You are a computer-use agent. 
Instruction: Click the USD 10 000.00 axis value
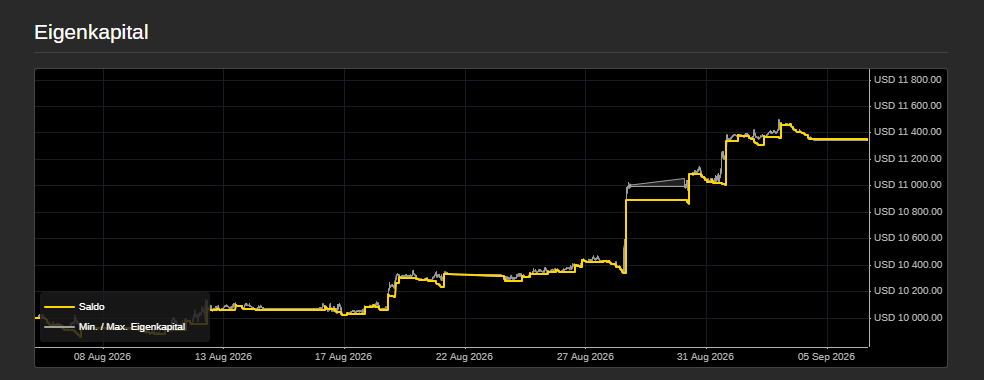908,317
